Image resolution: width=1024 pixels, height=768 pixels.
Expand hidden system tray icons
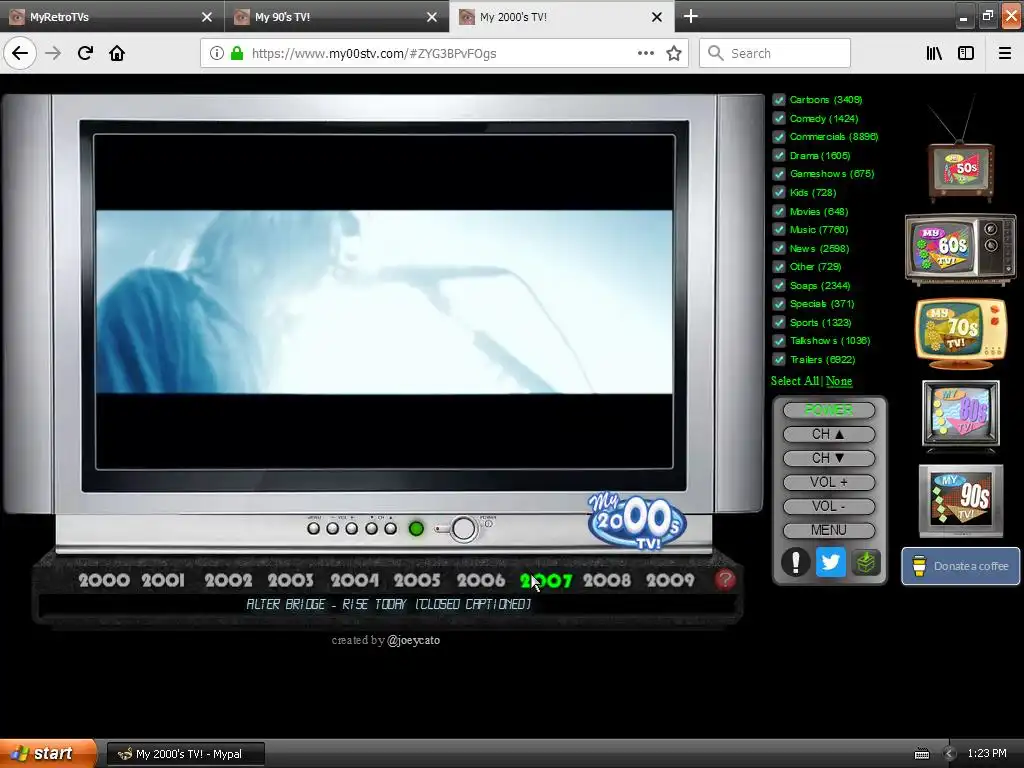point(950,754)
